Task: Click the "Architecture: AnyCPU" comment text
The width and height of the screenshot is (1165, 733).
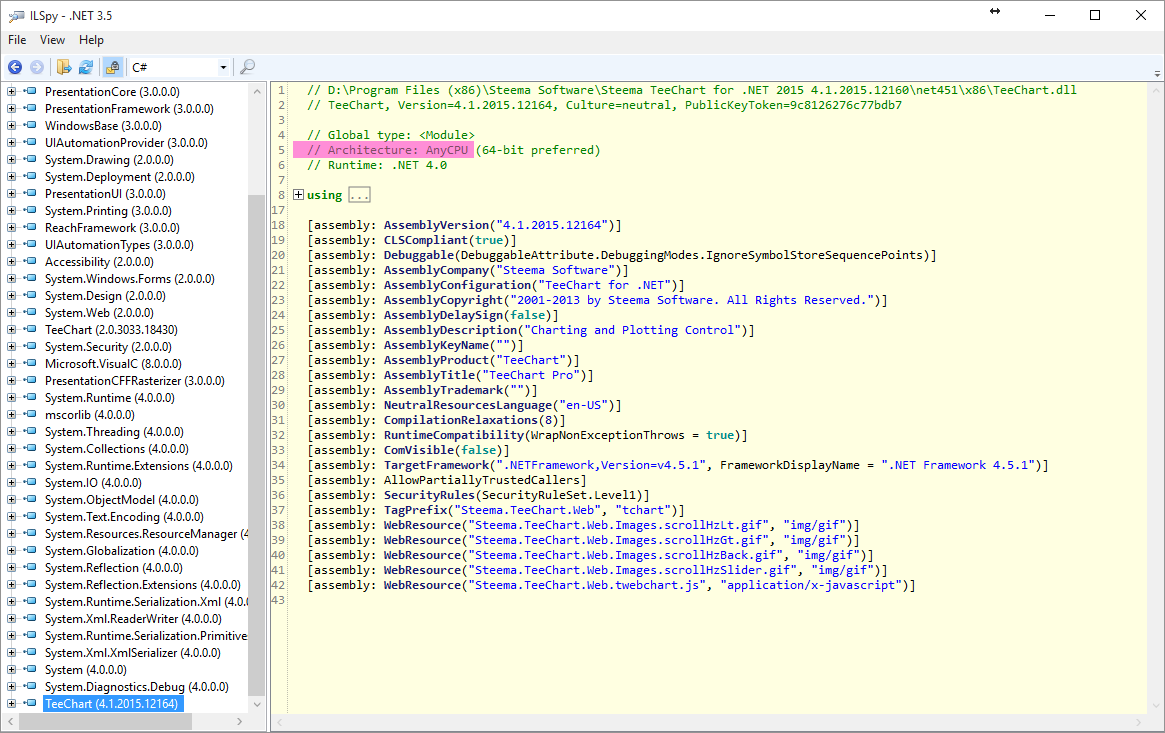Action: [x=397, y=150]
